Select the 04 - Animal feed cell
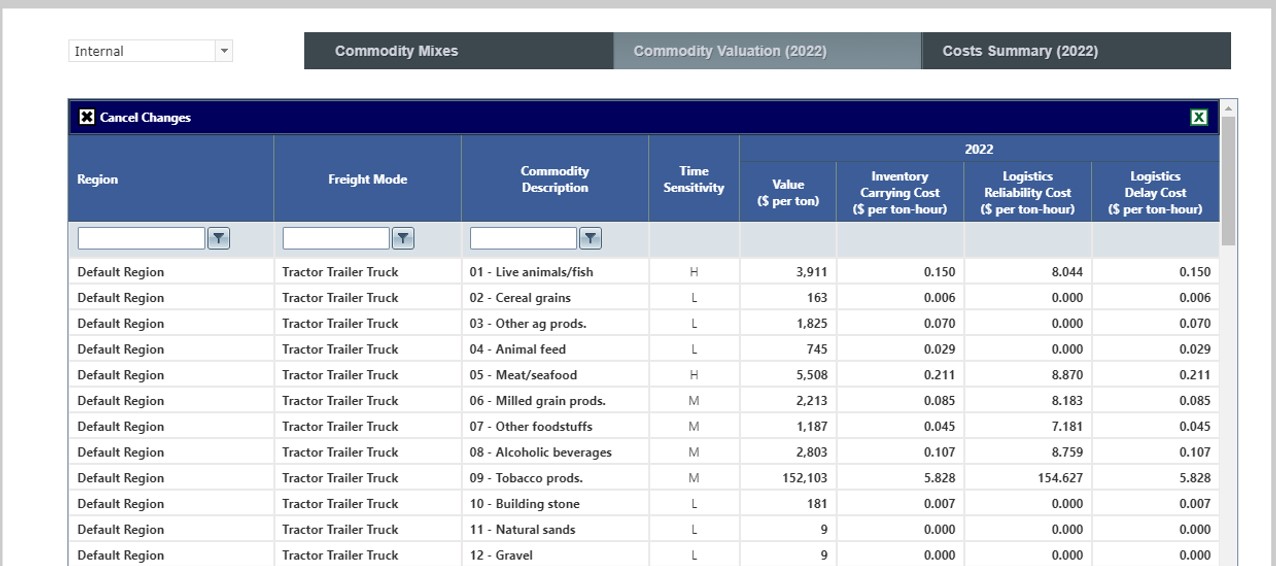 click(555, 349)
